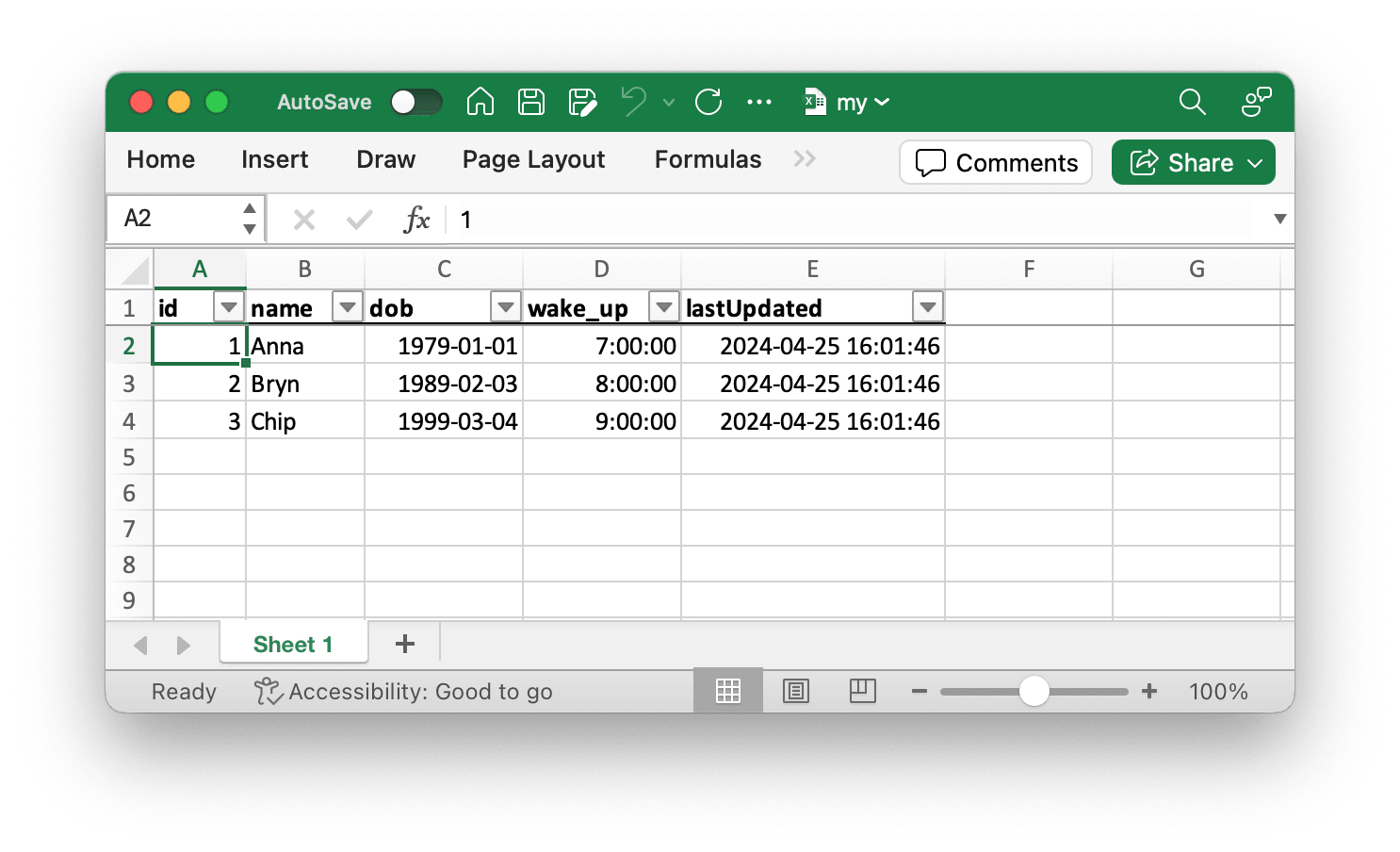Click the Save As icon with pencil
1400x852 pixels.
pos(583,102)
